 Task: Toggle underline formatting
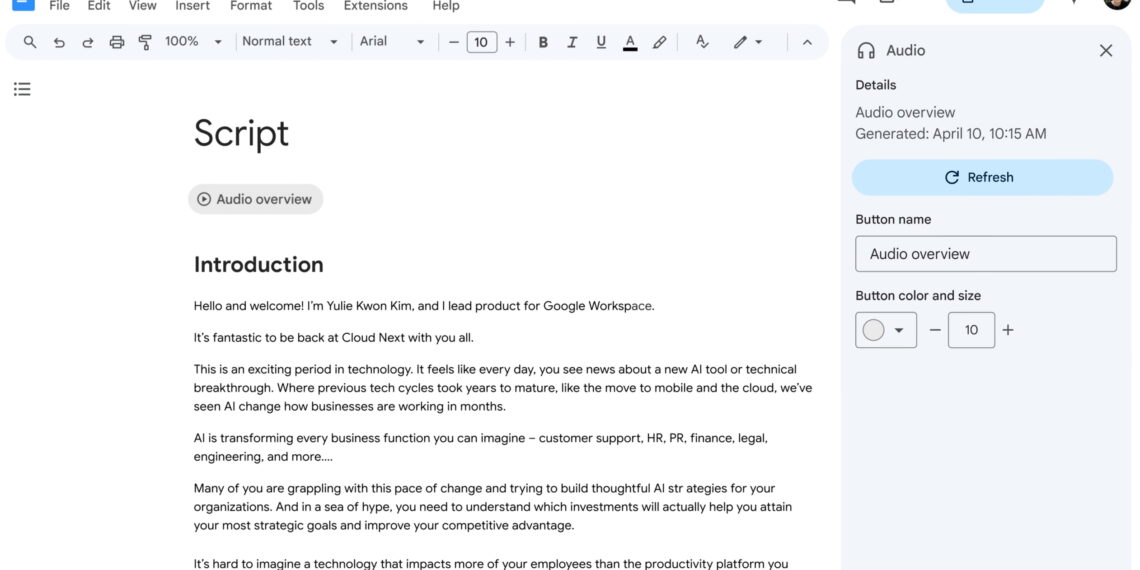coord(601,42)
